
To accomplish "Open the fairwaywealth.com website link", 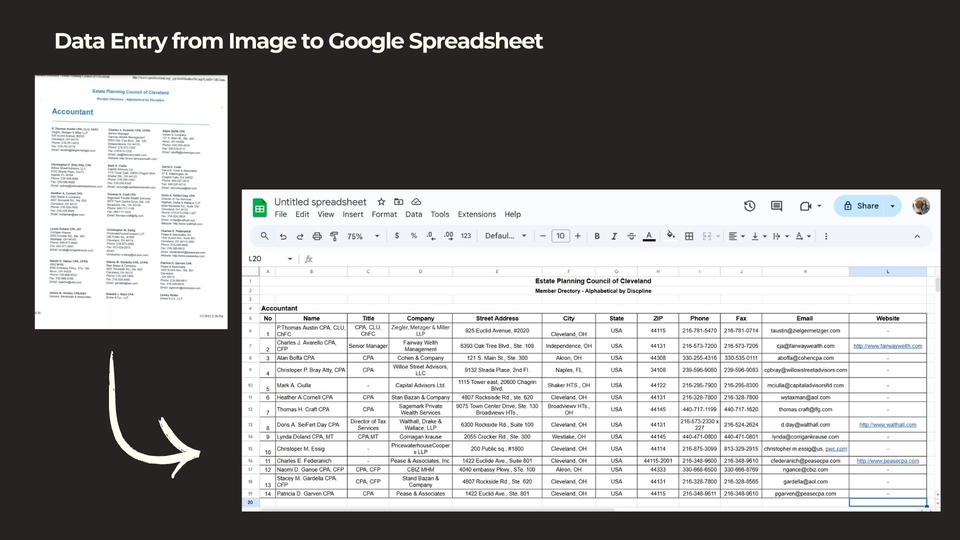I will [887, 346].
